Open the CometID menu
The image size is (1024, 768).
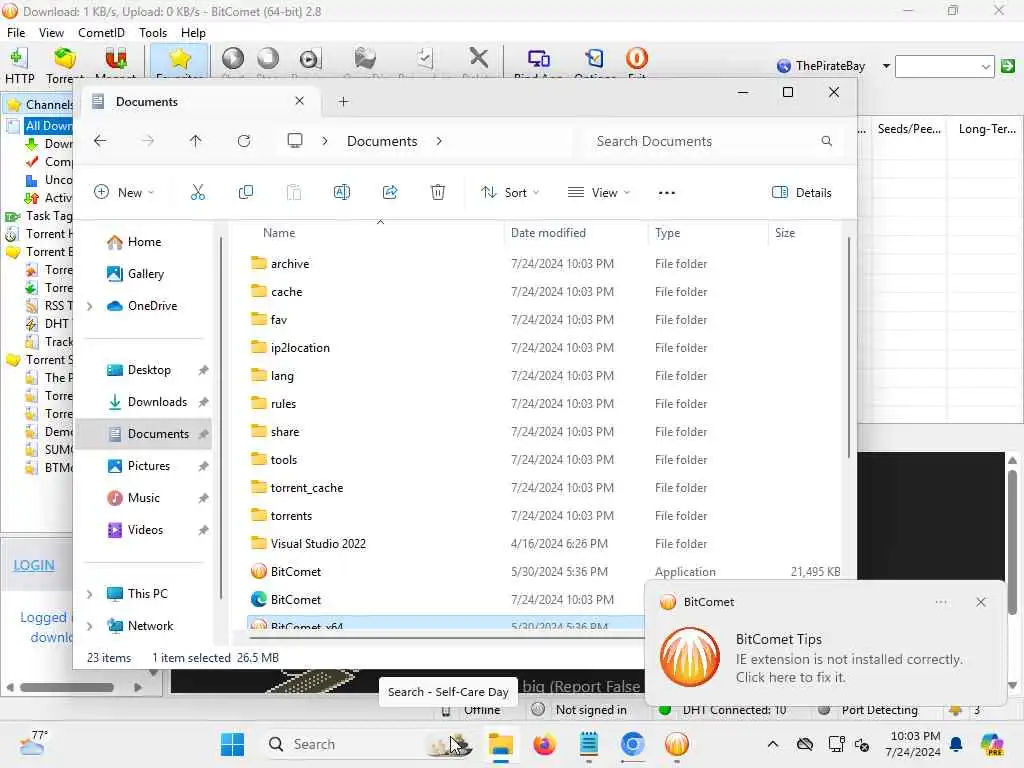(101, 33)
